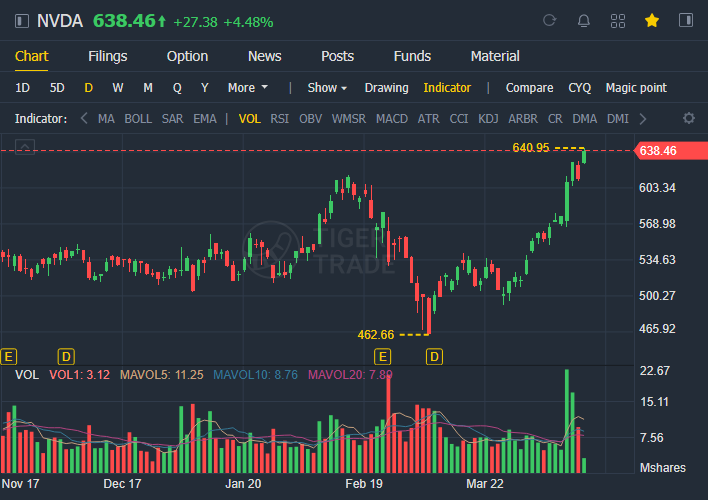Screen dimensions: 708x500
Task: Select the quarterly Q timeframe
Action: coord(177,88)
